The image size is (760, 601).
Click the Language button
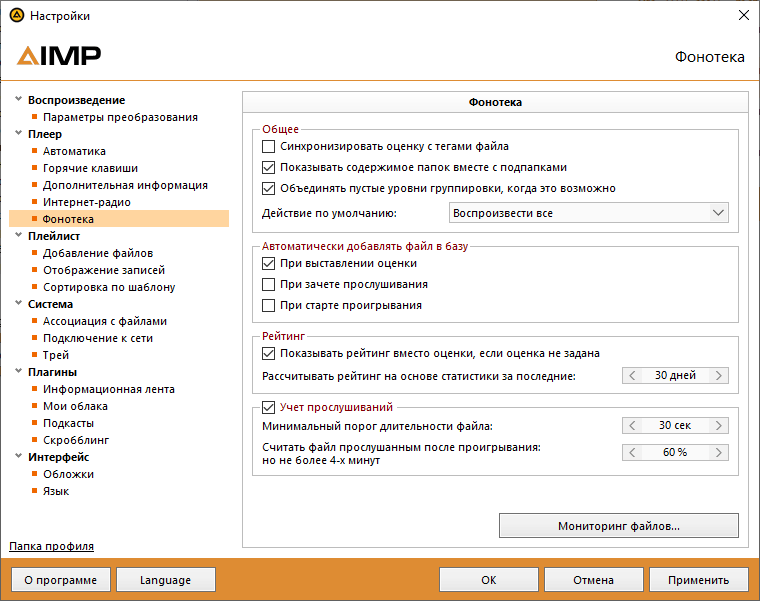(x=165, y=580)
